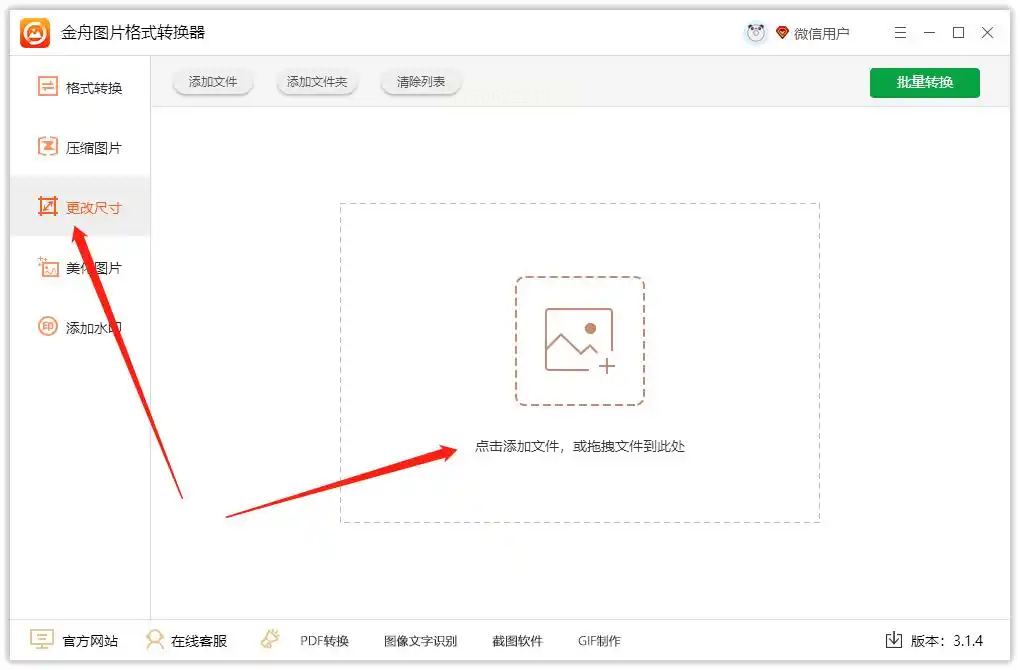Click the 添加文件 button
This screenshot has width=1020, height=670.
click(x=213, y=82)
